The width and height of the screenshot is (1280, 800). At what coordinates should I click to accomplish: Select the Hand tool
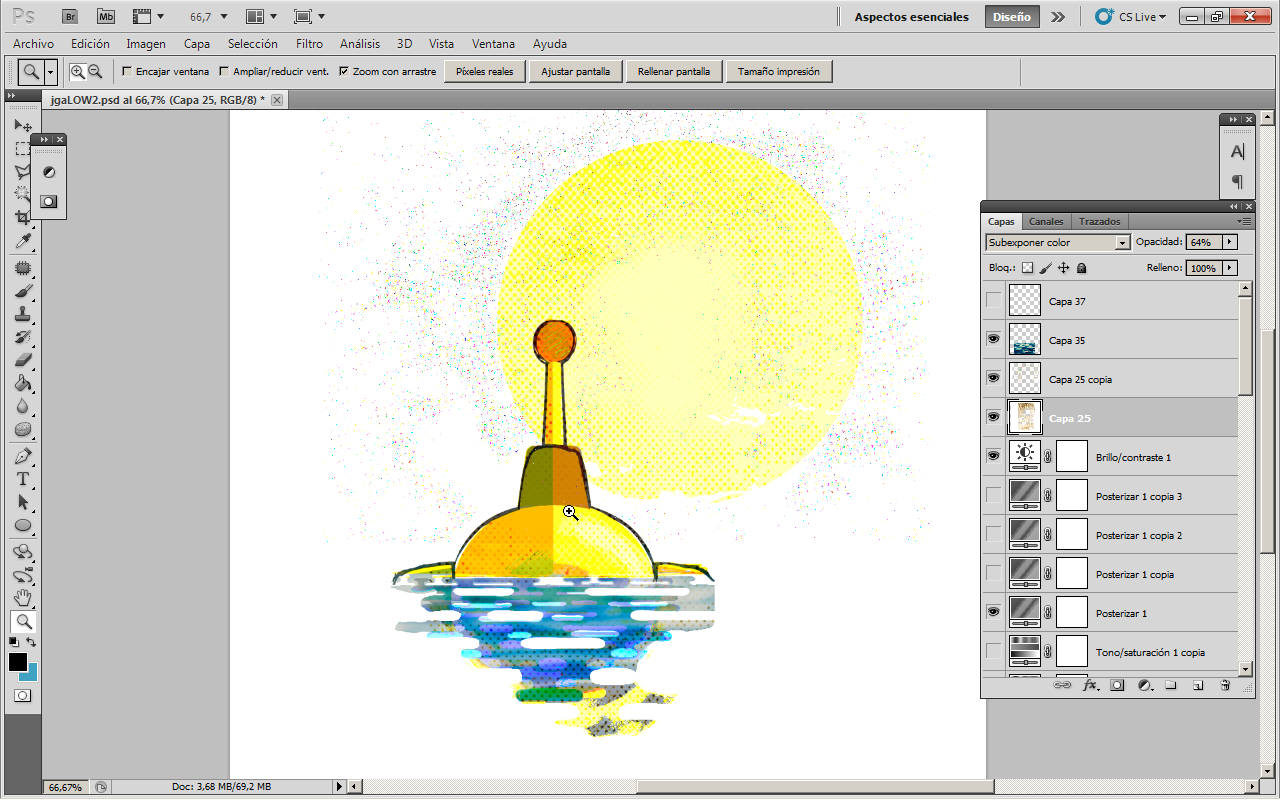tap(23, 599)
